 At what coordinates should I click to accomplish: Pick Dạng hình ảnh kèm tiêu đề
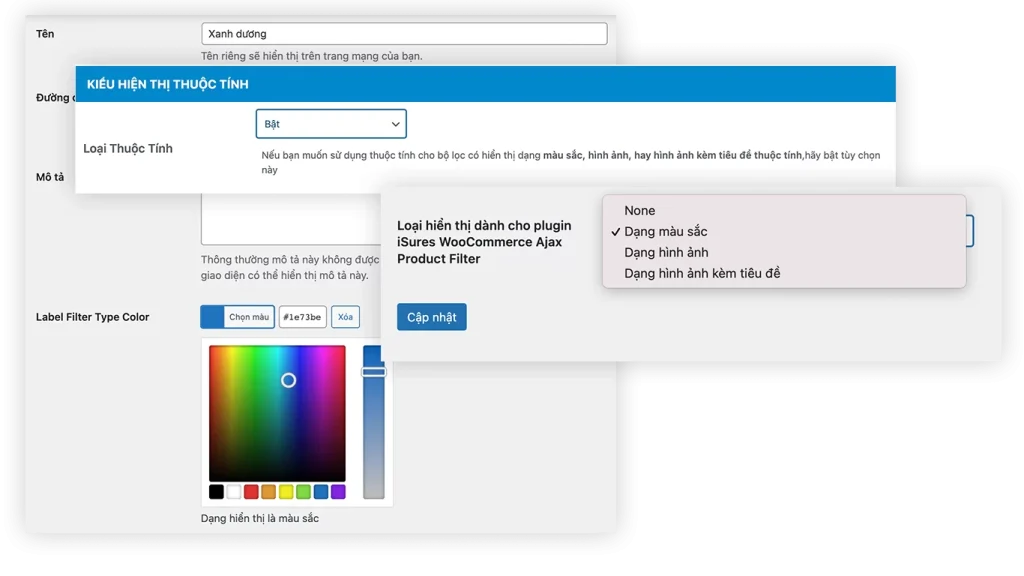pyautogui.click(x=702, y=274)
